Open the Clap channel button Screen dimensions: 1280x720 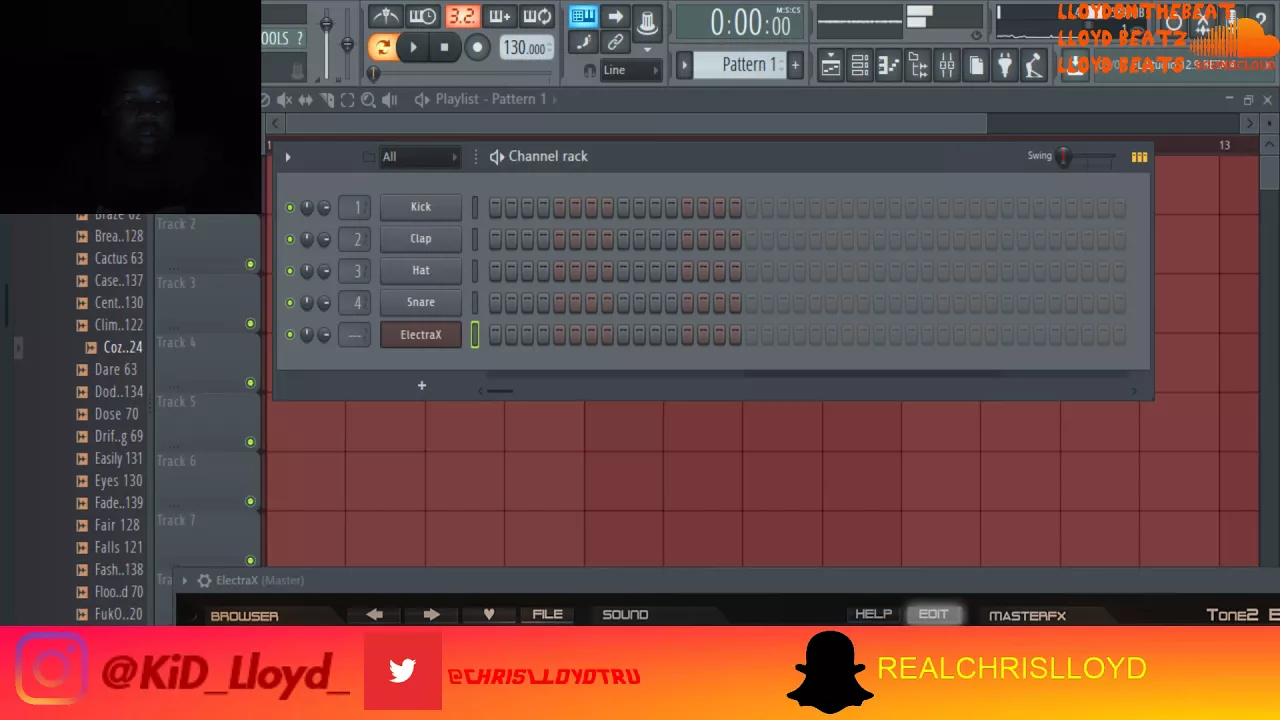click(421, 239)
